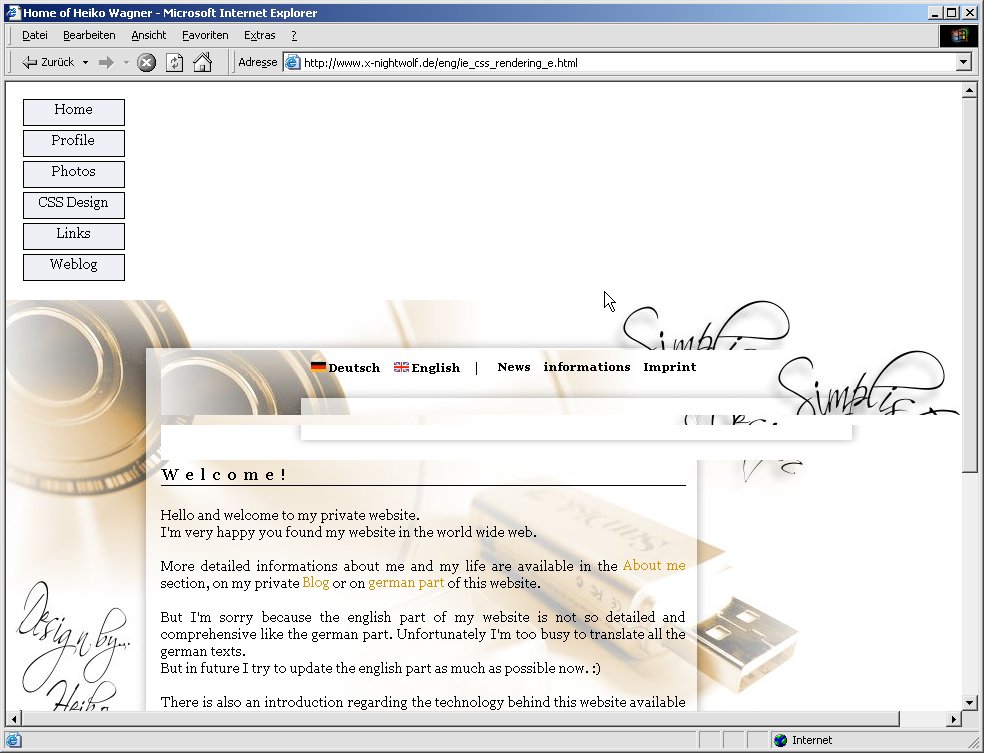This screenshot has width=984, height=753.
Task: Open the Forward history dropdown arrow
Action: point(126,62)
